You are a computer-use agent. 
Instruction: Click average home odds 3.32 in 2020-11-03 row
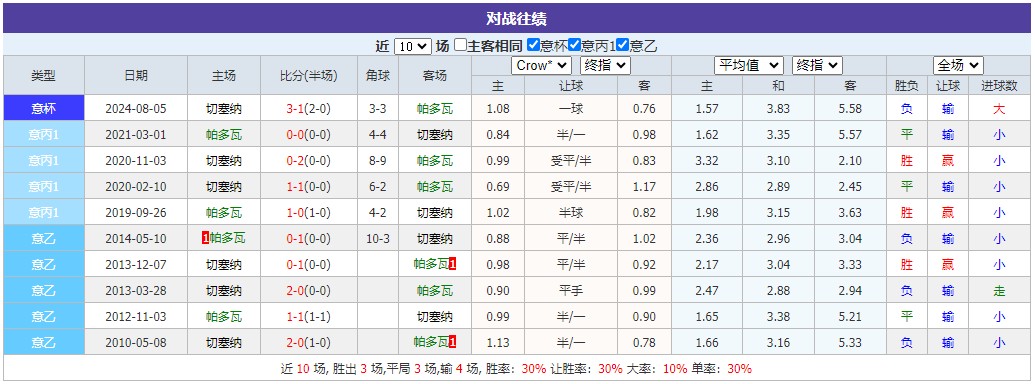pos(707,160)
